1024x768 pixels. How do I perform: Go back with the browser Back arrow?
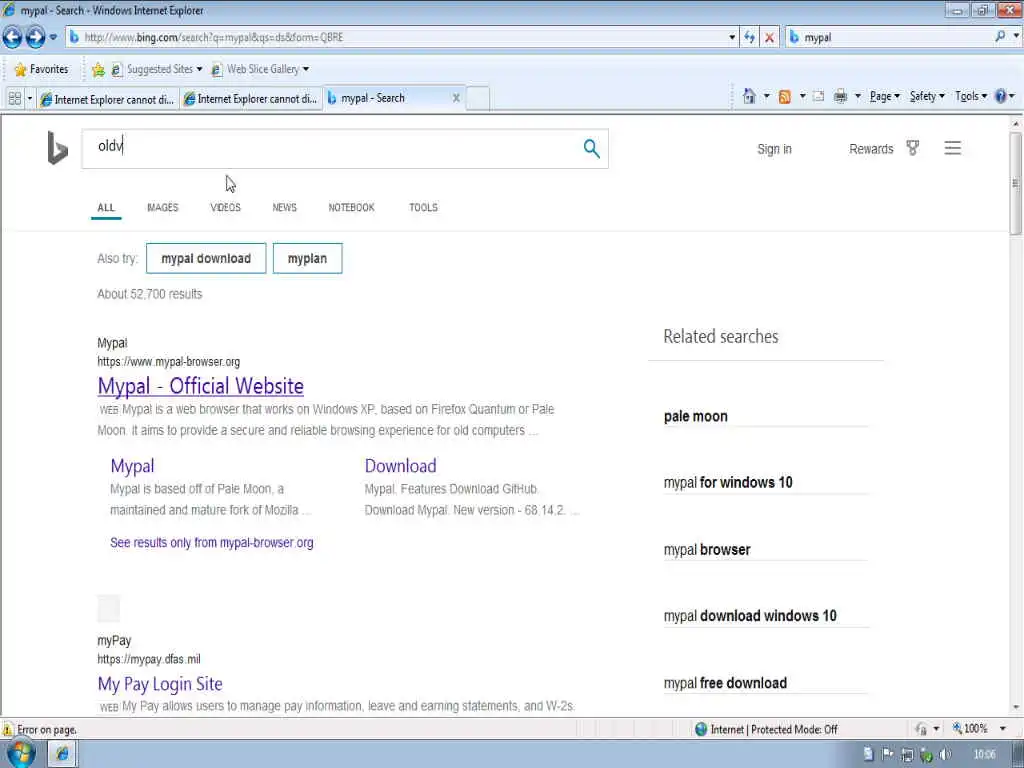[12, 37]
